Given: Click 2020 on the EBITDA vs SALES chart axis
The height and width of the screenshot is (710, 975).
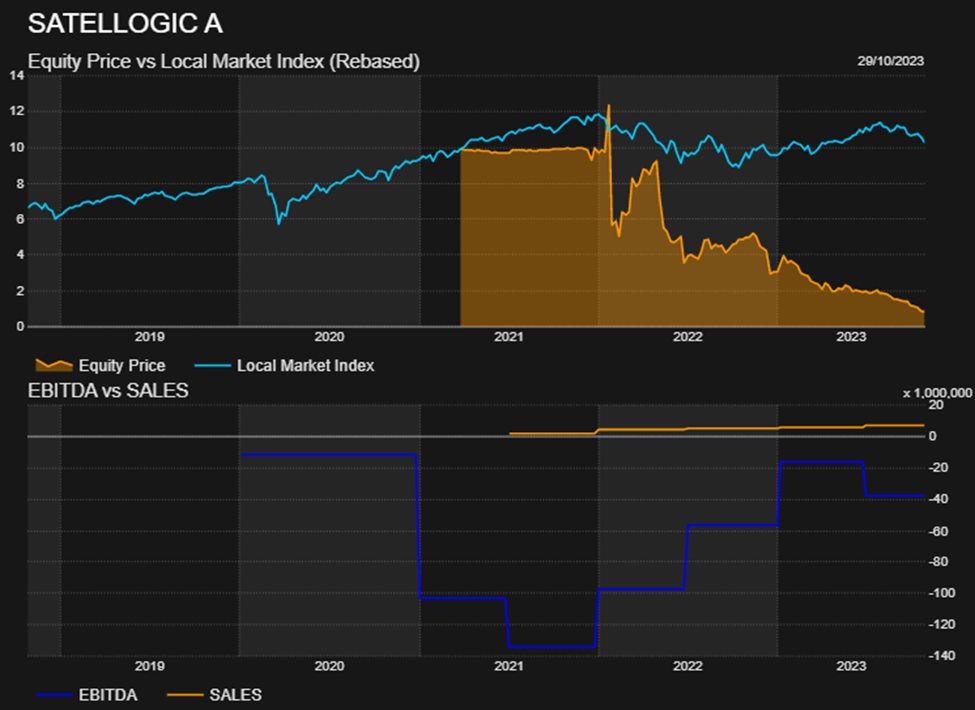Looking at the screenshot, I should coord(329,666).
